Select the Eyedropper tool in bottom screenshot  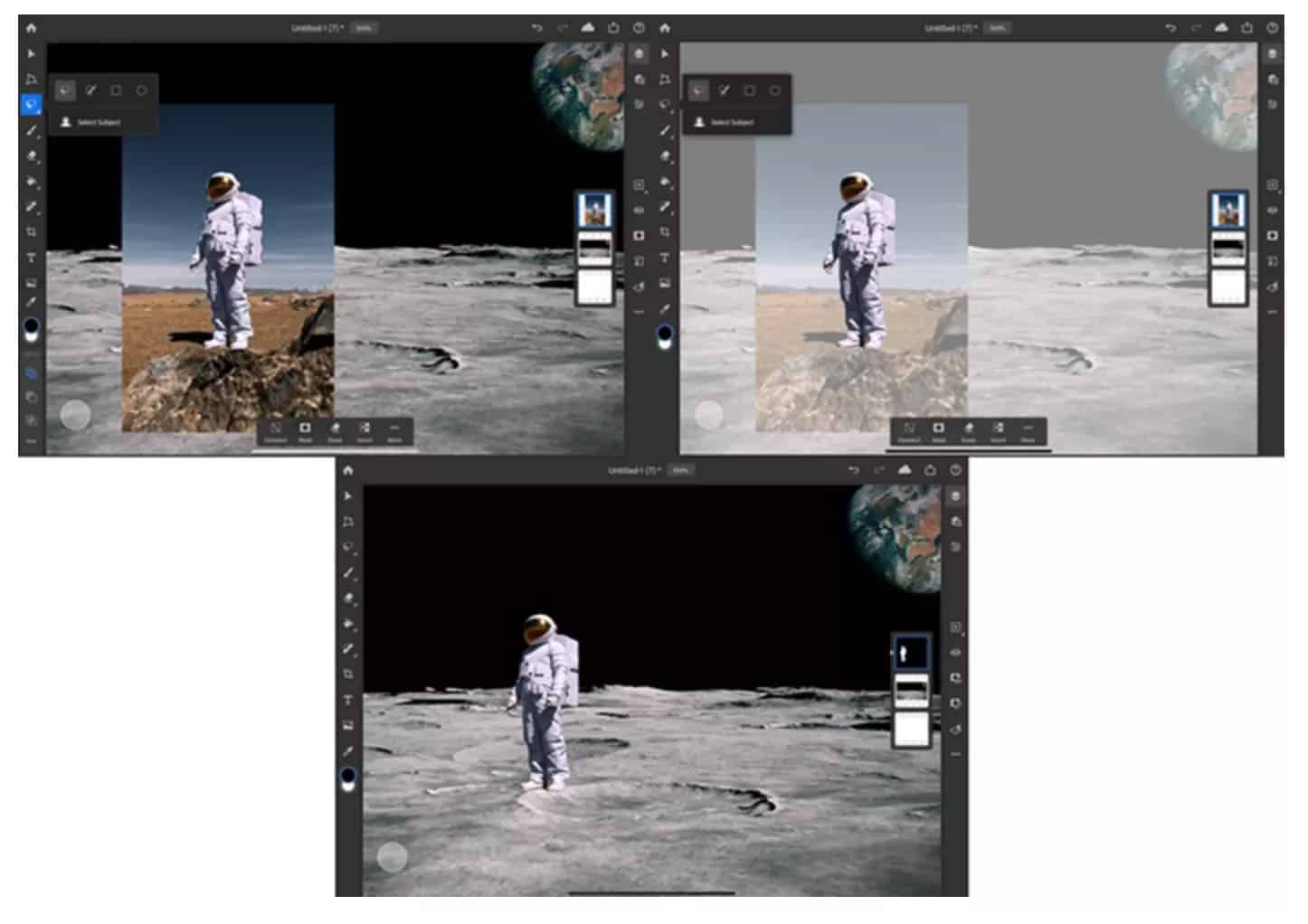pyautogui.click(x=348, y=750)
